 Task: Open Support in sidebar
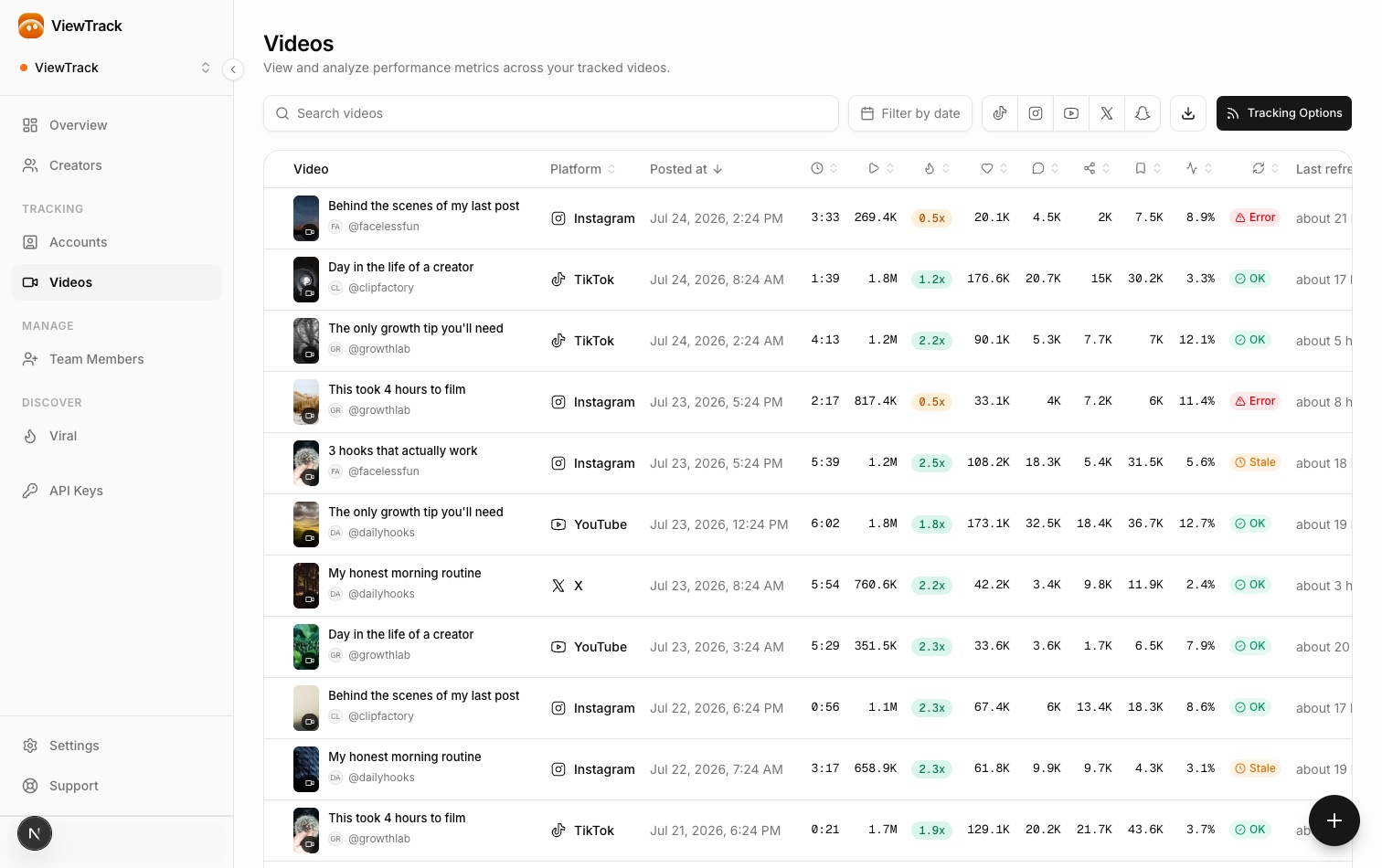[116, 786]
